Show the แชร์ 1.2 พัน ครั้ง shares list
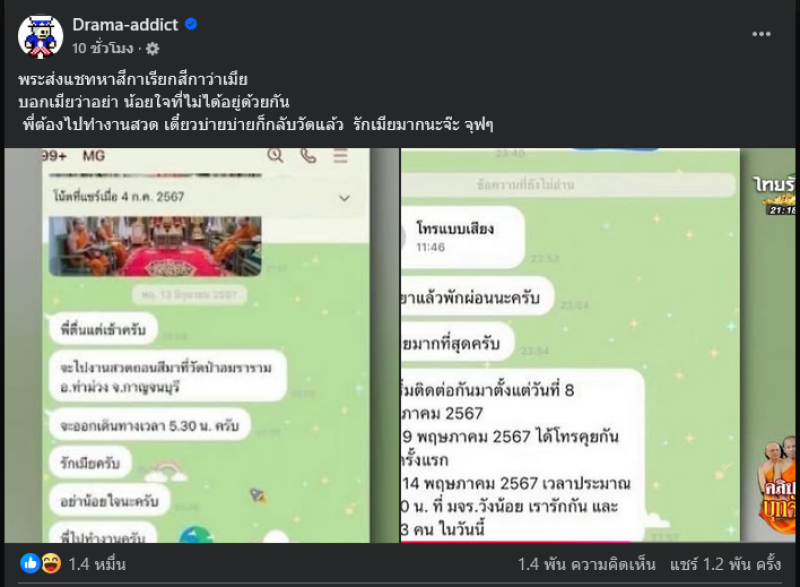 click(x=726, y=564)
